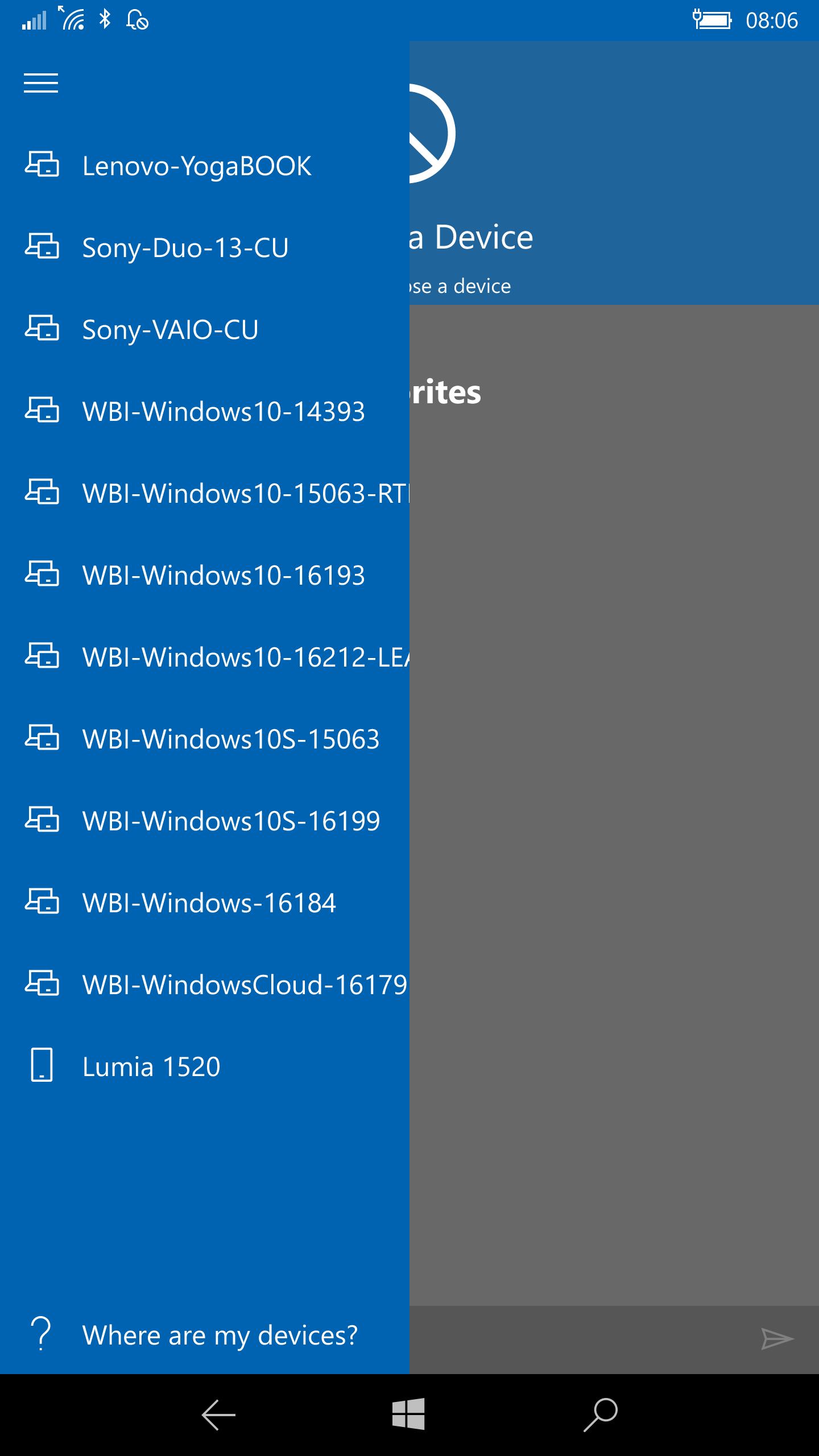Select WBI-Windows10-16193 from list
The height and width of the screenshot is (1456, 819).
205,575
